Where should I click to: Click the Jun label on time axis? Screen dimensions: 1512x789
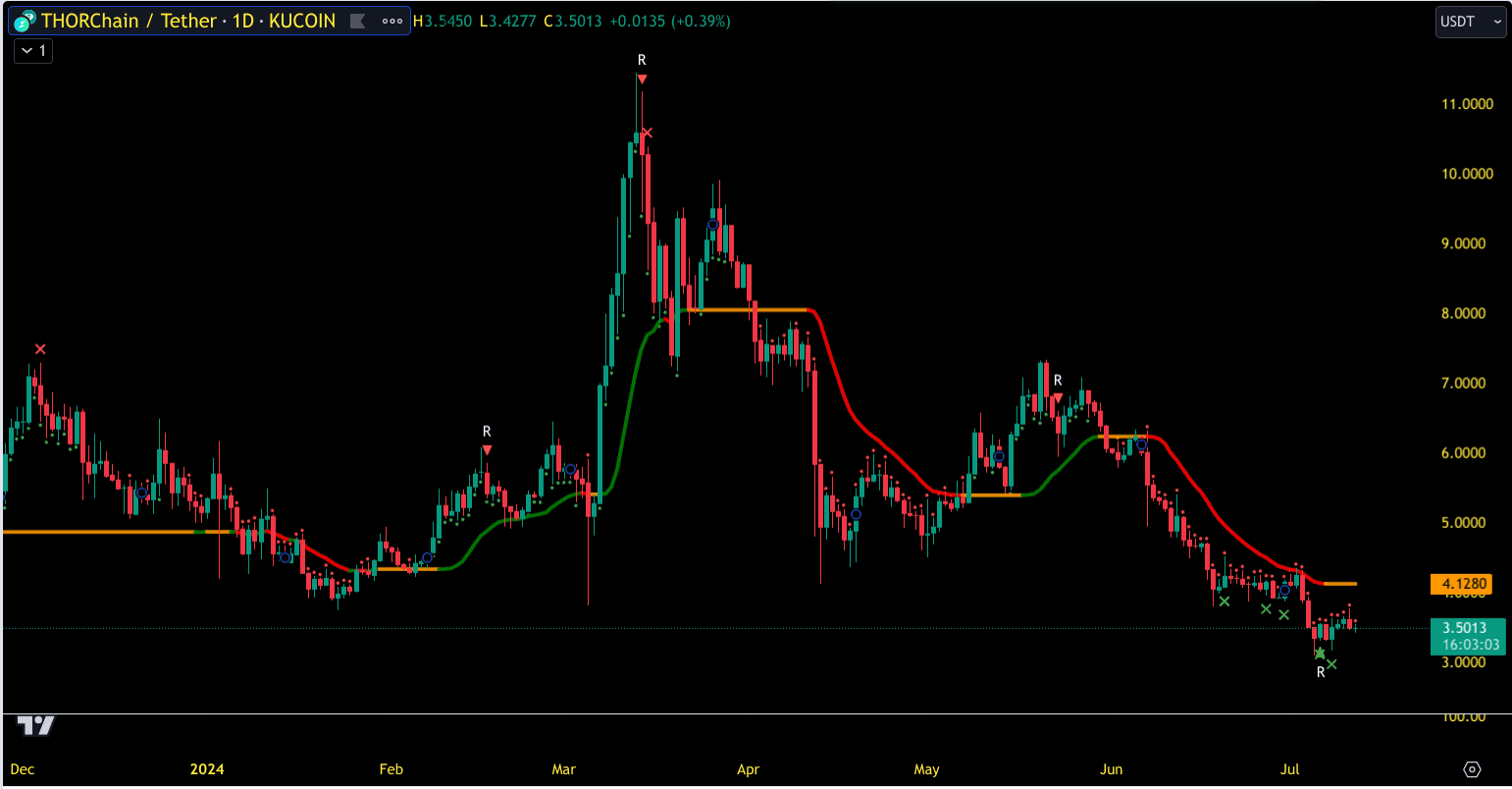(1111, 769)
